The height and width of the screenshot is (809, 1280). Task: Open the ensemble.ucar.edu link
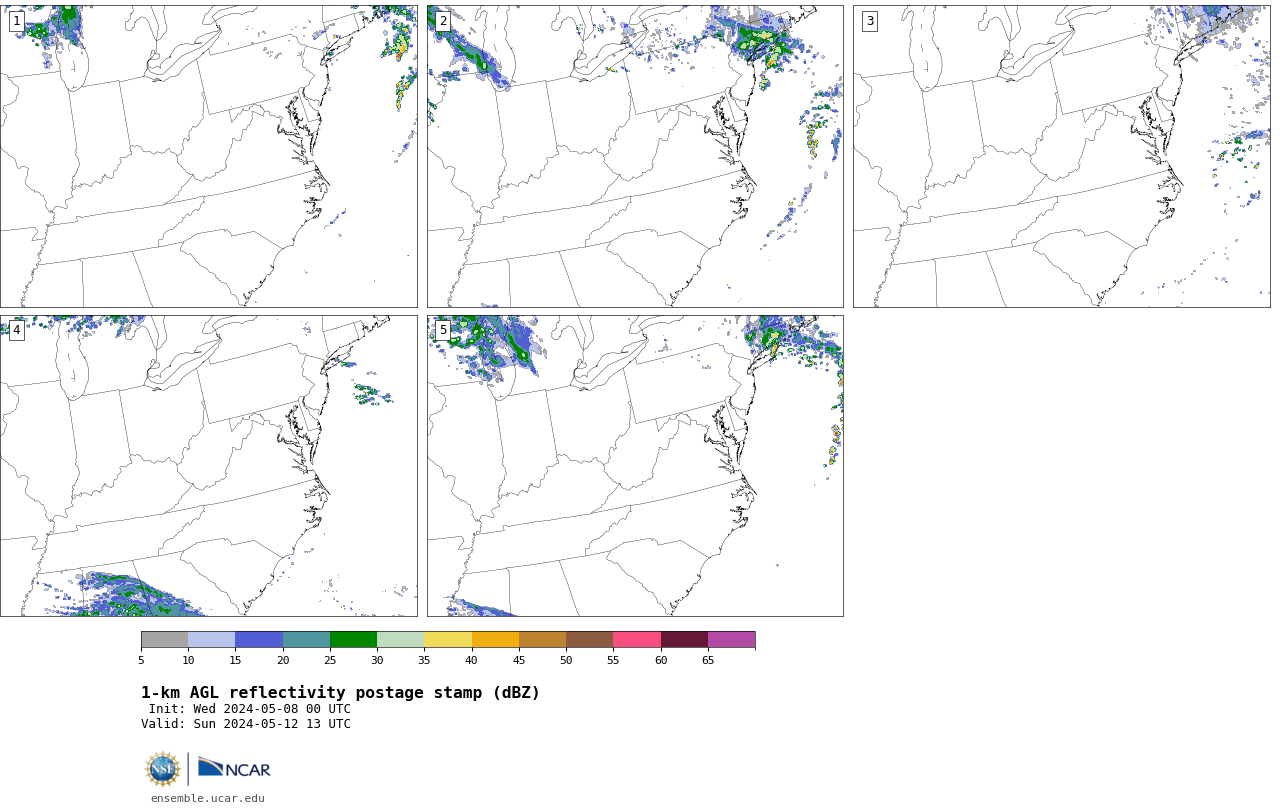pos(208,798)
